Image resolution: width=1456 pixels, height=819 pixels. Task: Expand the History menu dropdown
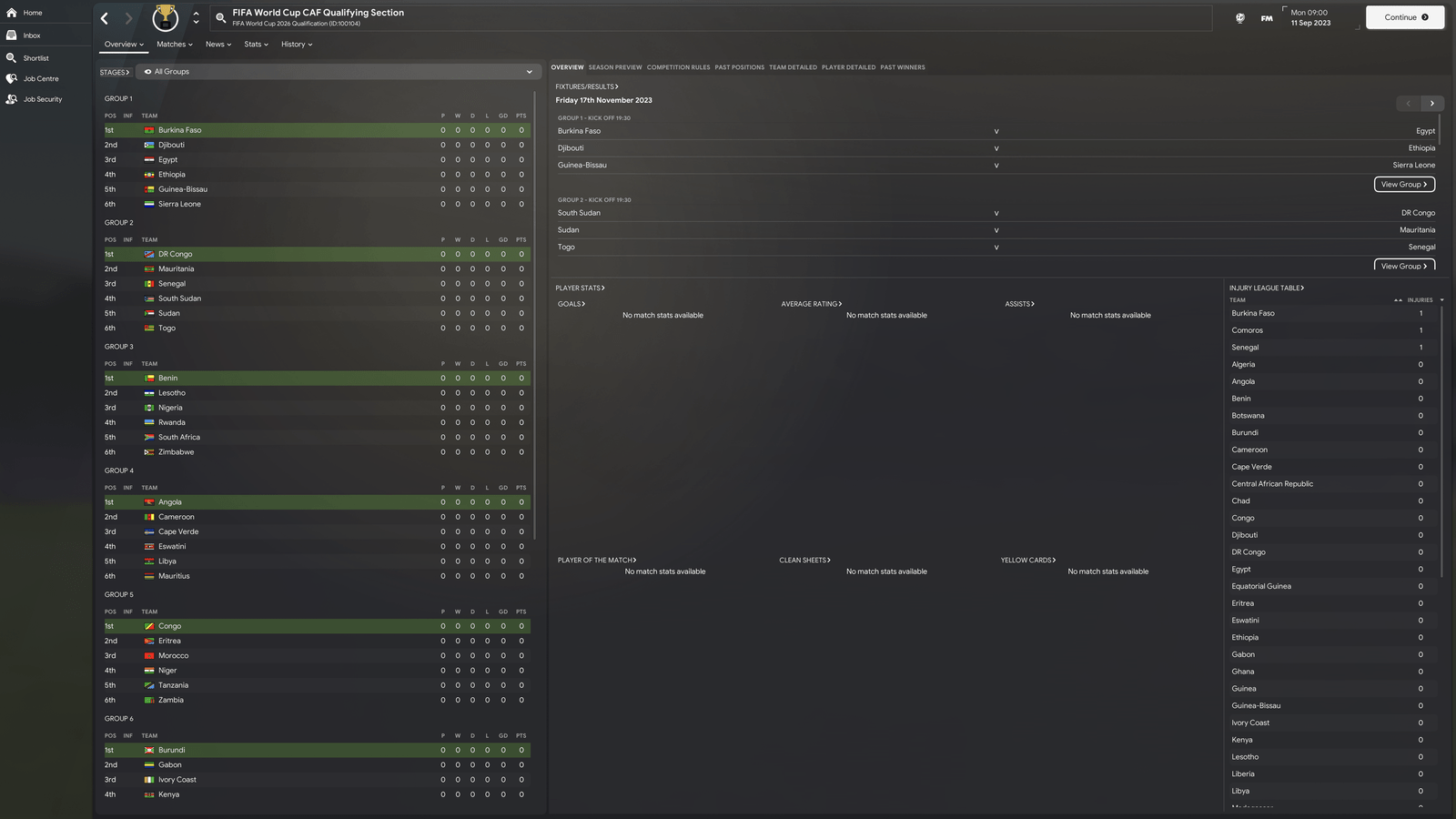point(296,45)
